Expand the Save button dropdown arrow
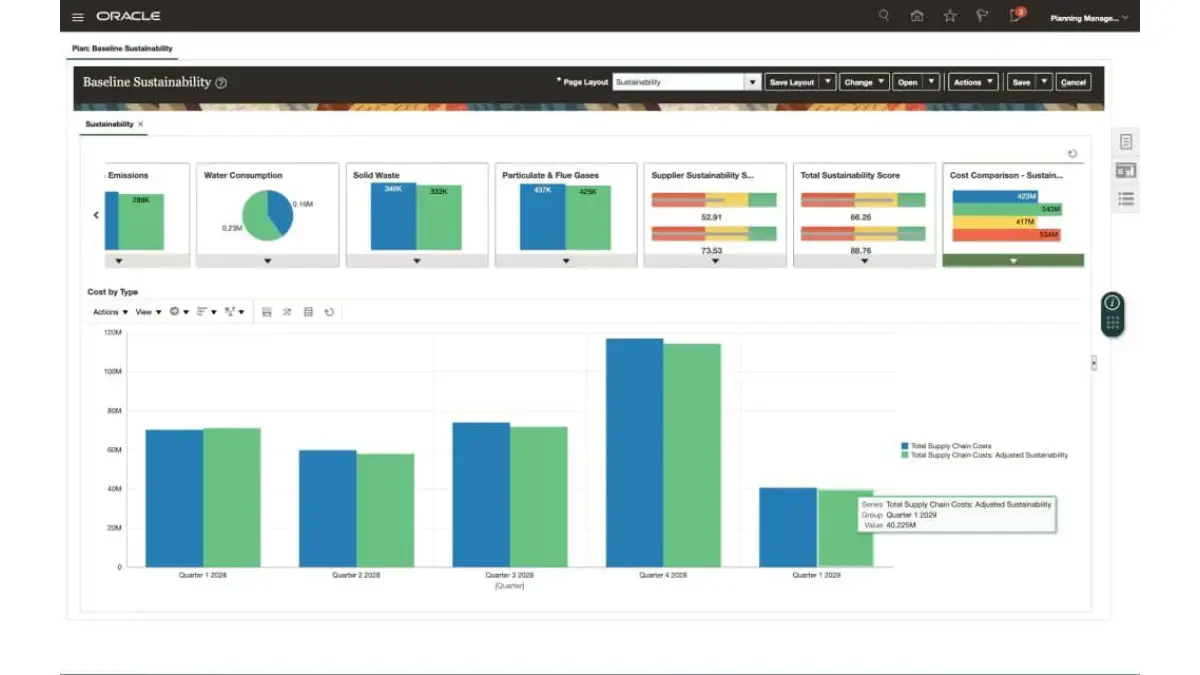Viewport: 1200px width, 675px height. pyautogui.click(x=1045, y=82)
